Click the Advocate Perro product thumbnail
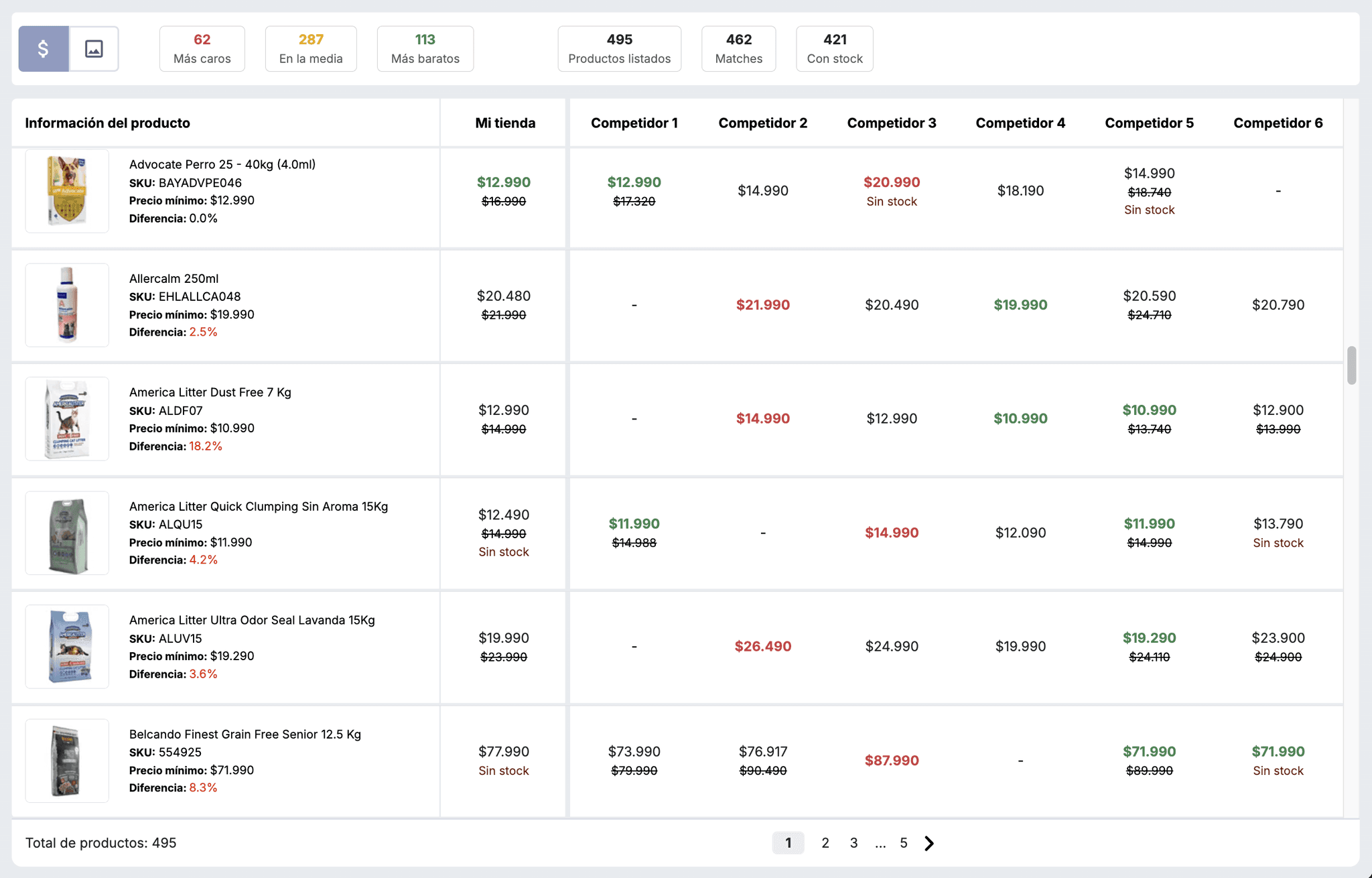 (x=67, y=191)
